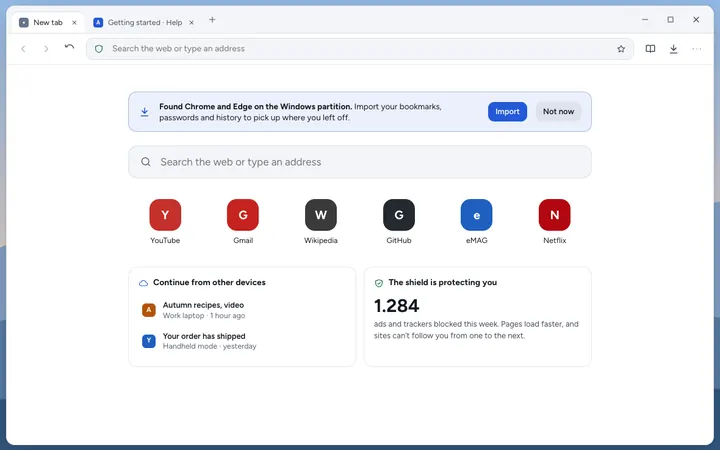Open the shield icon in the address bar

tap(99, 49)
